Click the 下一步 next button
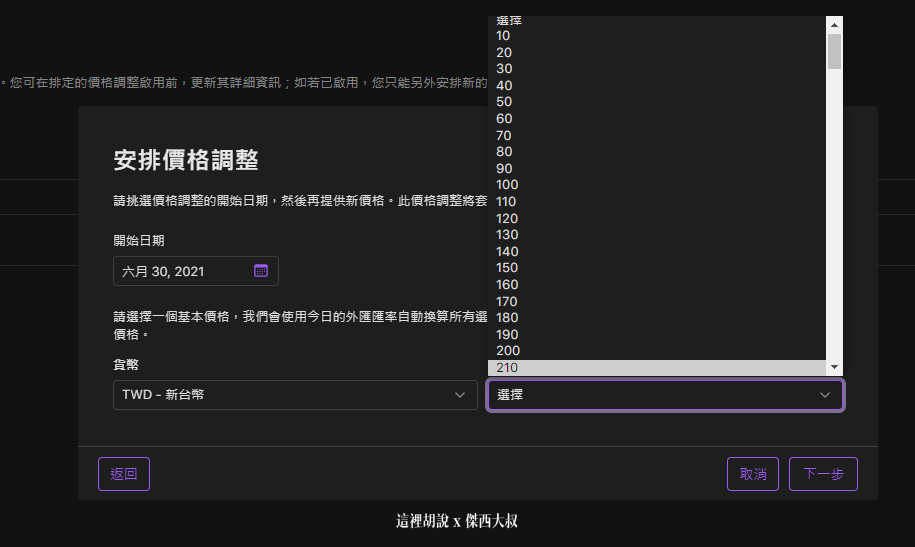 823,474
